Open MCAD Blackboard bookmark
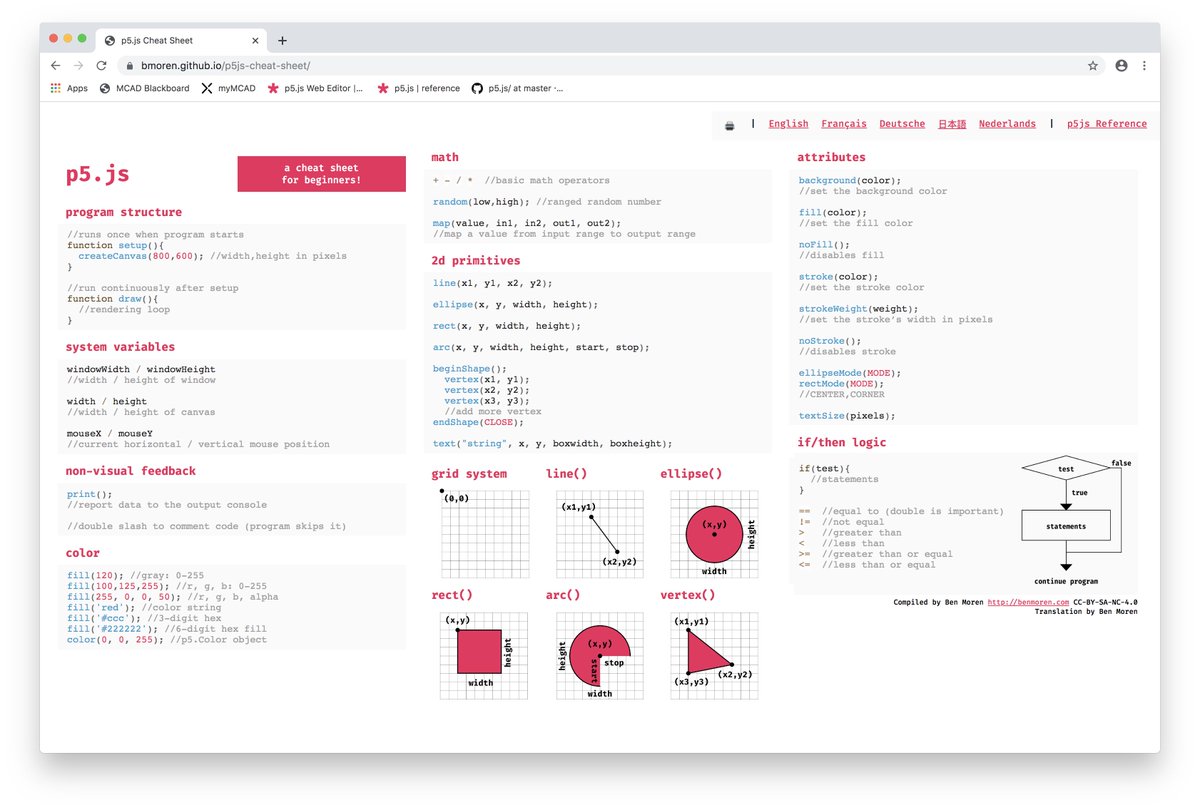1200x810 pixels. click(145, 88)
